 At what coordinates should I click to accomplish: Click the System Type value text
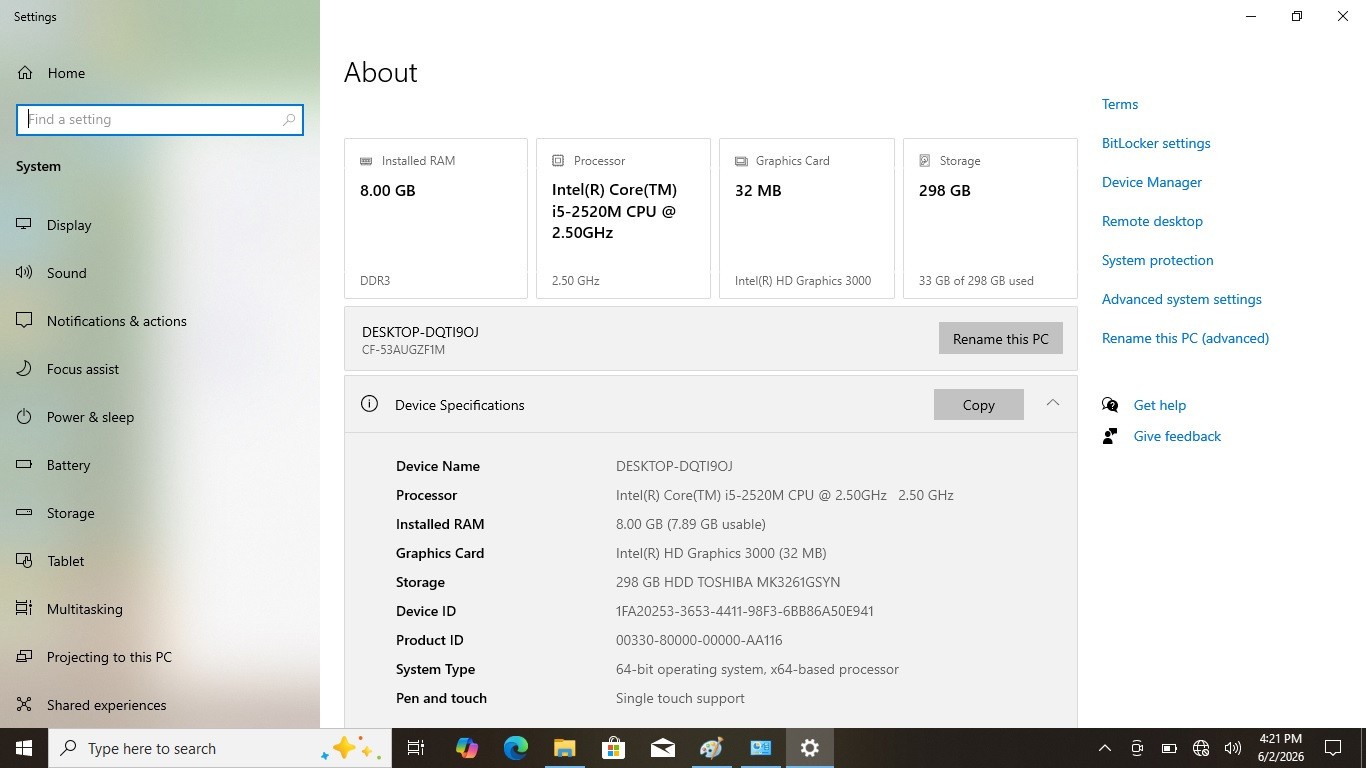click(x=757, y=669)
